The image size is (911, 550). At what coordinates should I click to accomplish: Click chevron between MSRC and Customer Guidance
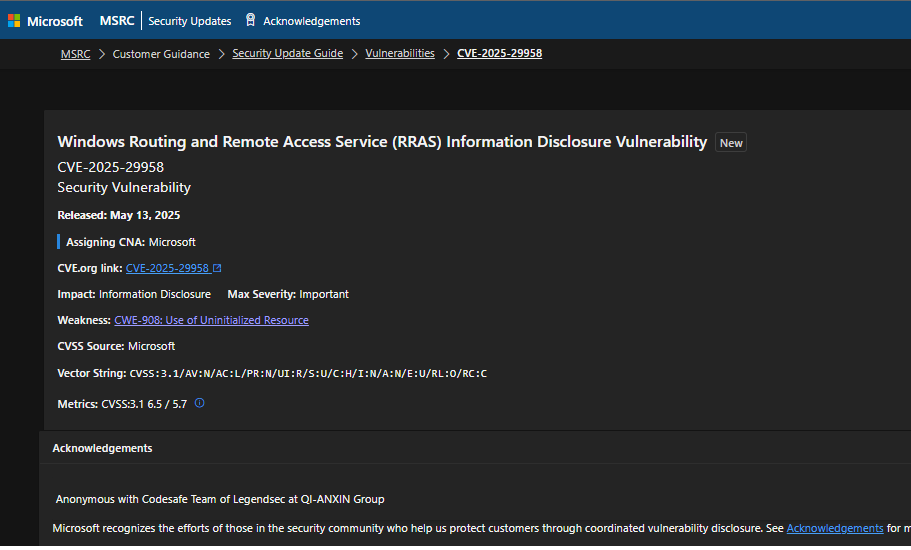(x=100, y=54)
